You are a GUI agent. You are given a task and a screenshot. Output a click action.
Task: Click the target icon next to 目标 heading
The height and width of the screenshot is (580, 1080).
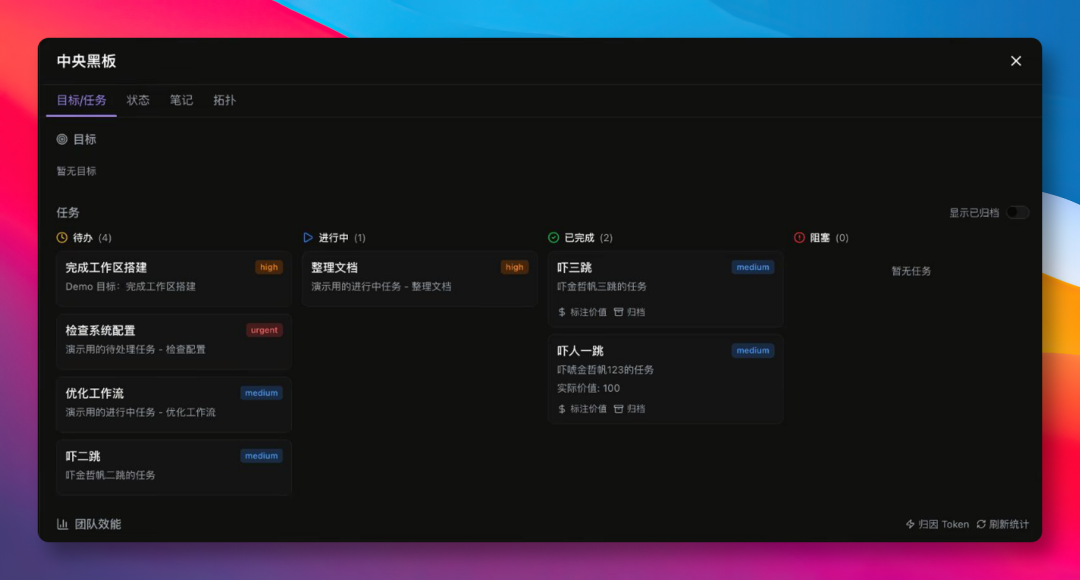[62, 139]
